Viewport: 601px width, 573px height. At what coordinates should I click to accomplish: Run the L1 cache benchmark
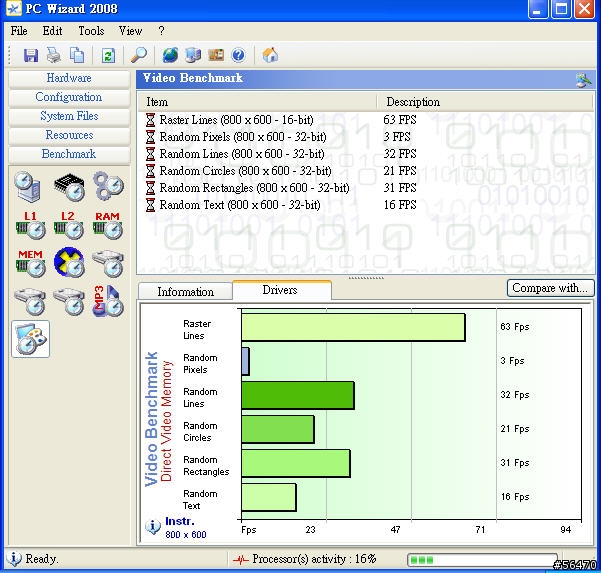click(31, 225)
